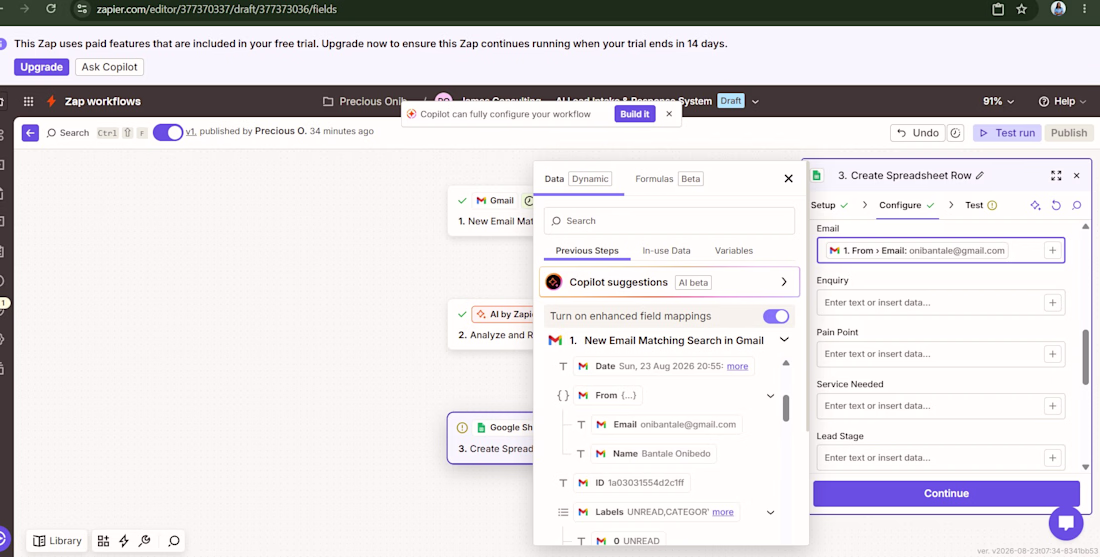Collapse New Email Matching Search in Gmail section
Screen dimensions: 1100x557
[x=784, y=340]
